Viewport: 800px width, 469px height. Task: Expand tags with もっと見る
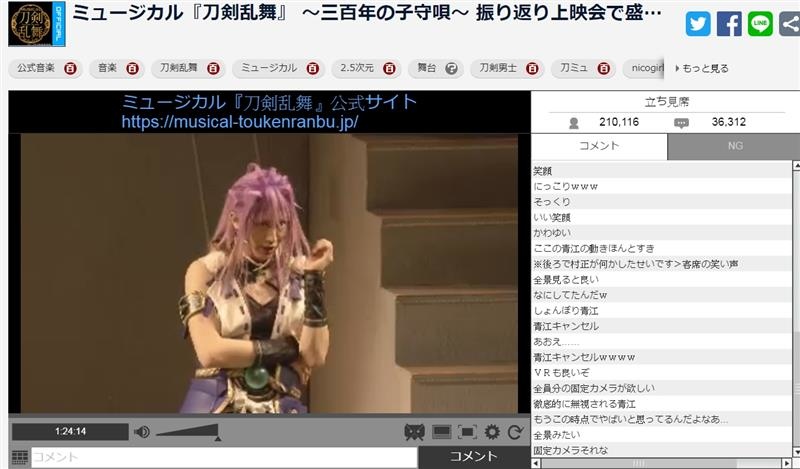click(x=702, y=68)
